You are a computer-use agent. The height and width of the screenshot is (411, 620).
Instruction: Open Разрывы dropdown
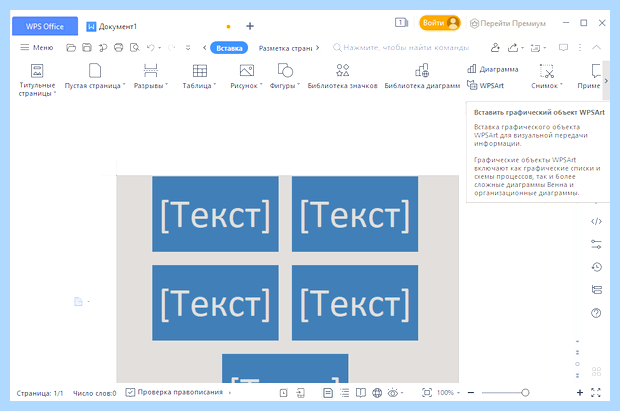coord(151,76)
